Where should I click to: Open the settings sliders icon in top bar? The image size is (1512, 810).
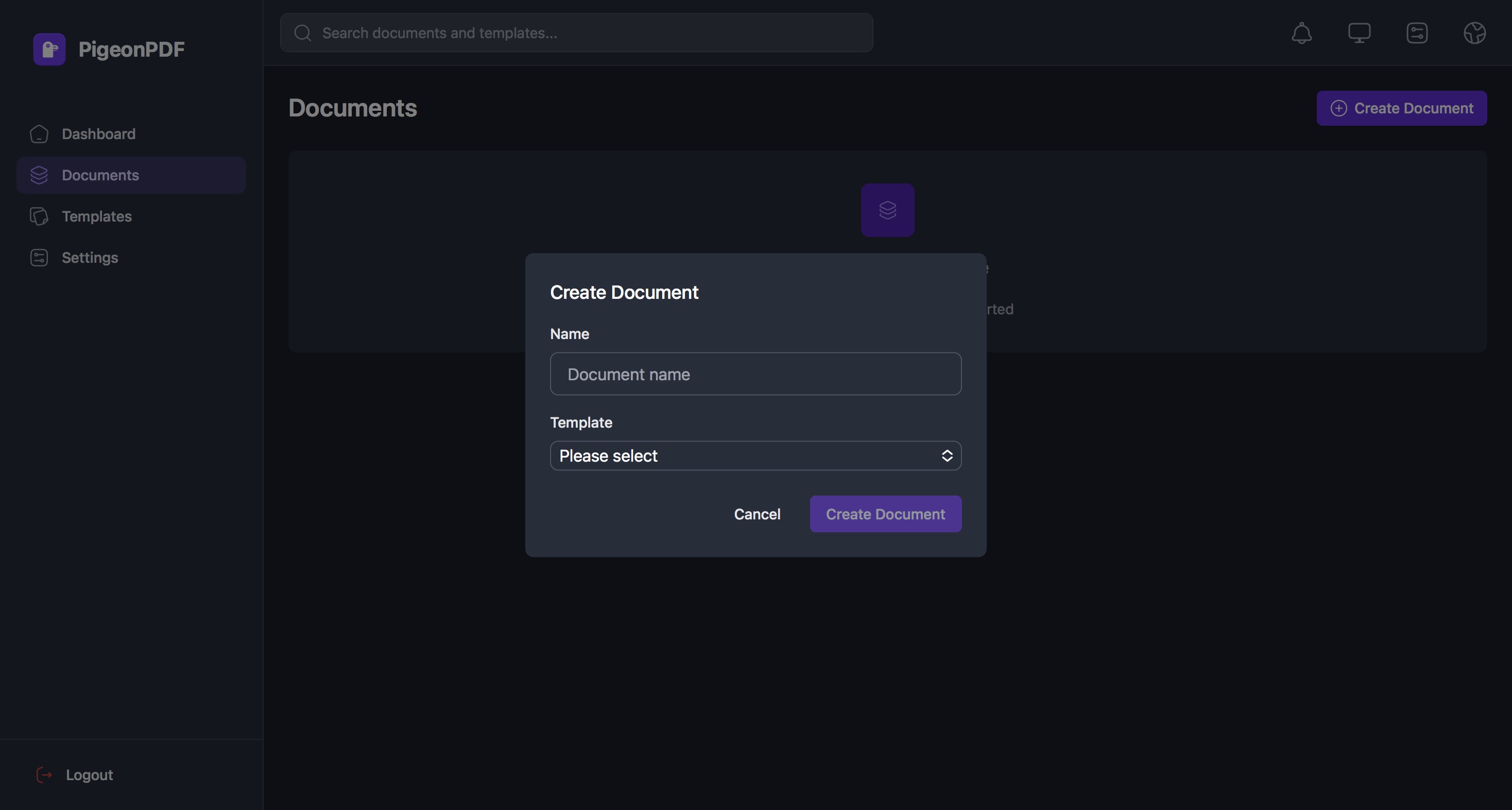(x=1417, y=33)
